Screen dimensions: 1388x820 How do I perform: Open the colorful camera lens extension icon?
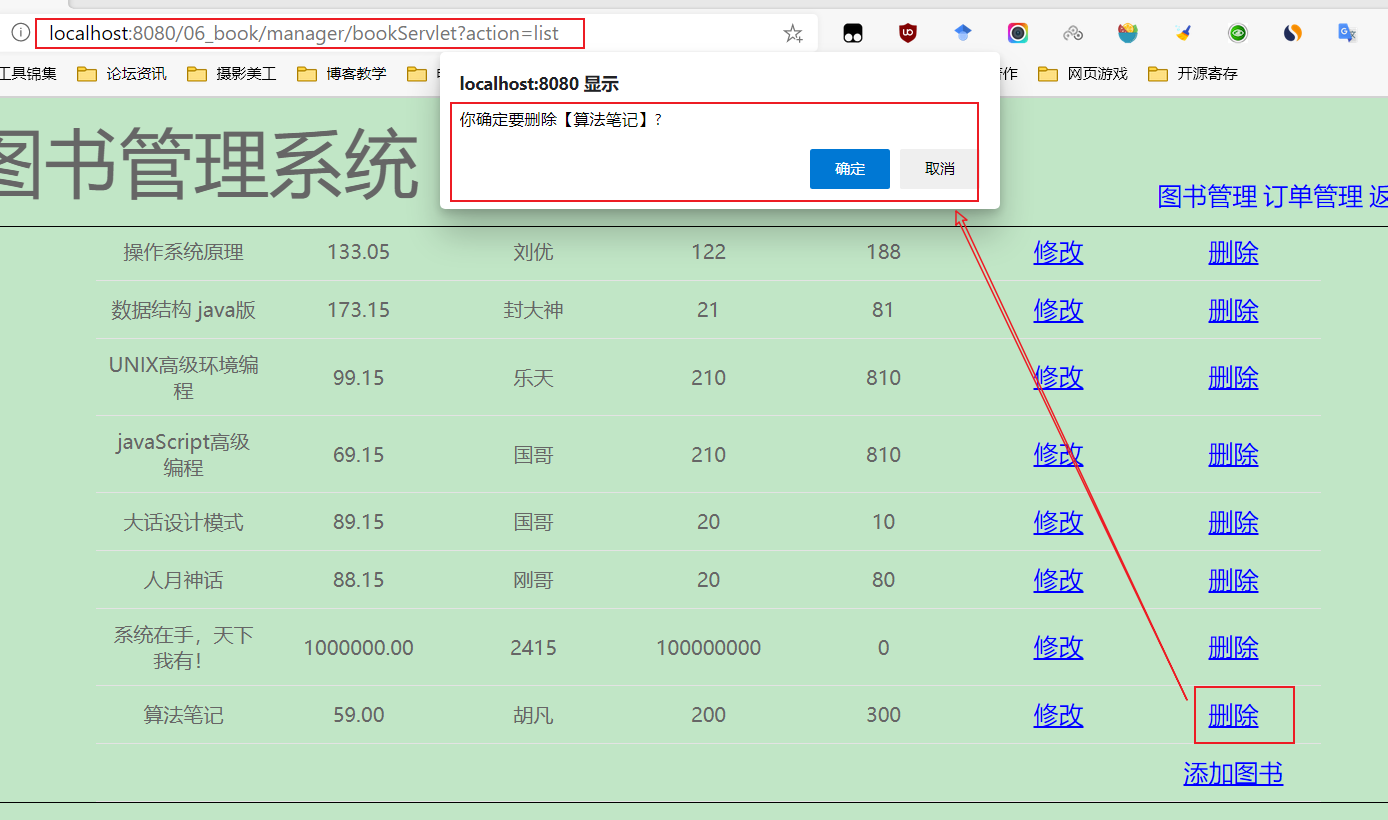1018,33
